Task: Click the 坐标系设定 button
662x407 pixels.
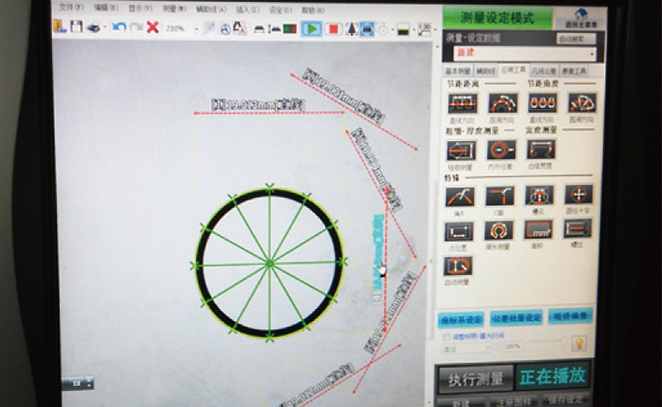Action: (x=462, y=318)
